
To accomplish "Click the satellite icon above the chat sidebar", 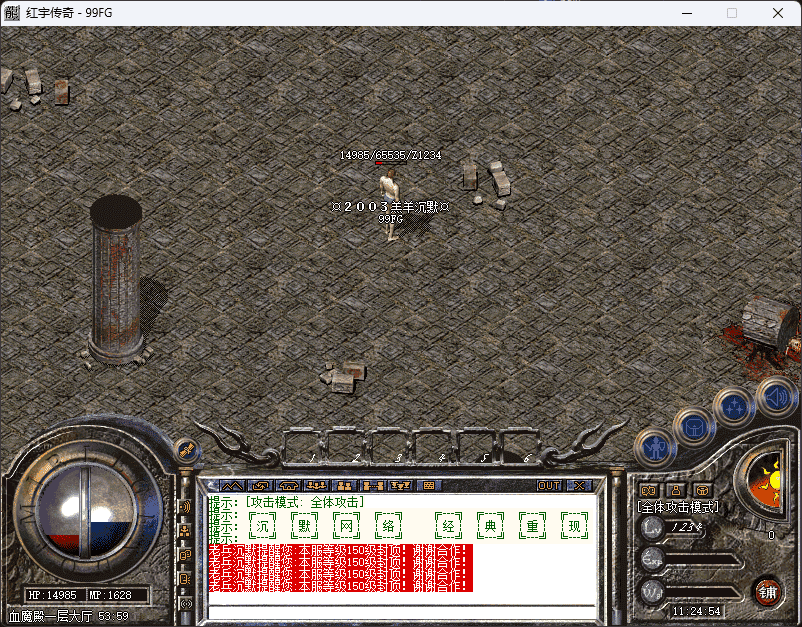I will tap(186, 451).
